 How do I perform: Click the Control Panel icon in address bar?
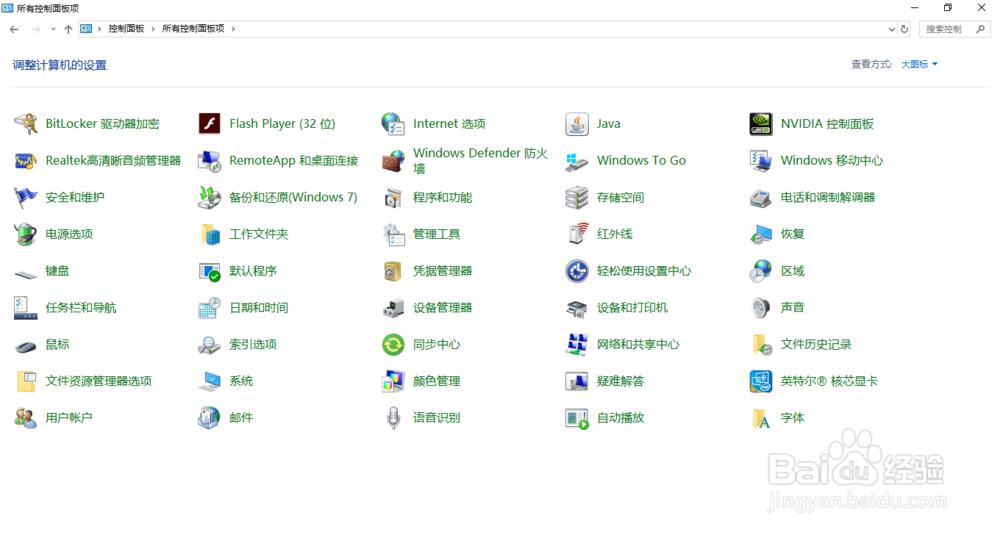point(86,29)
